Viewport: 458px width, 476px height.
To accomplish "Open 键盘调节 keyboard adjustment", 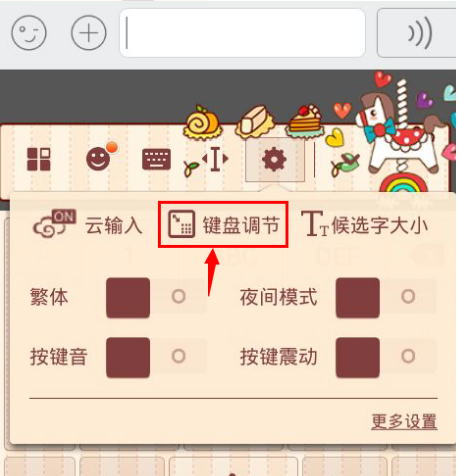I will (x=223, y=224).
